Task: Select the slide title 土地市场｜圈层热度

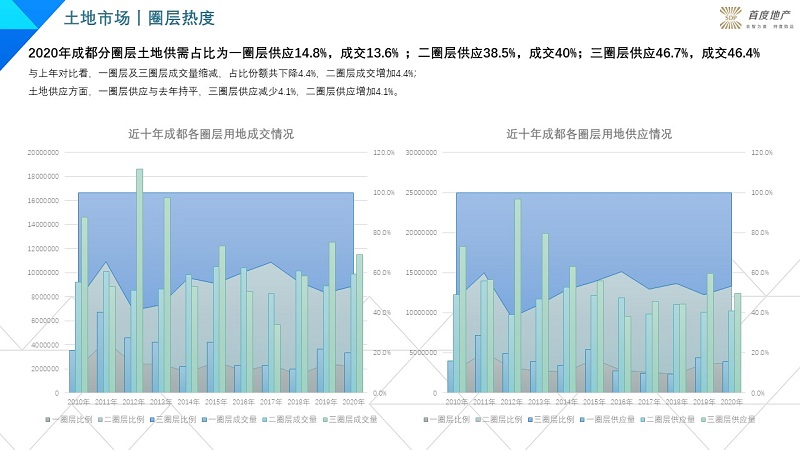Action: coord(138,18)
